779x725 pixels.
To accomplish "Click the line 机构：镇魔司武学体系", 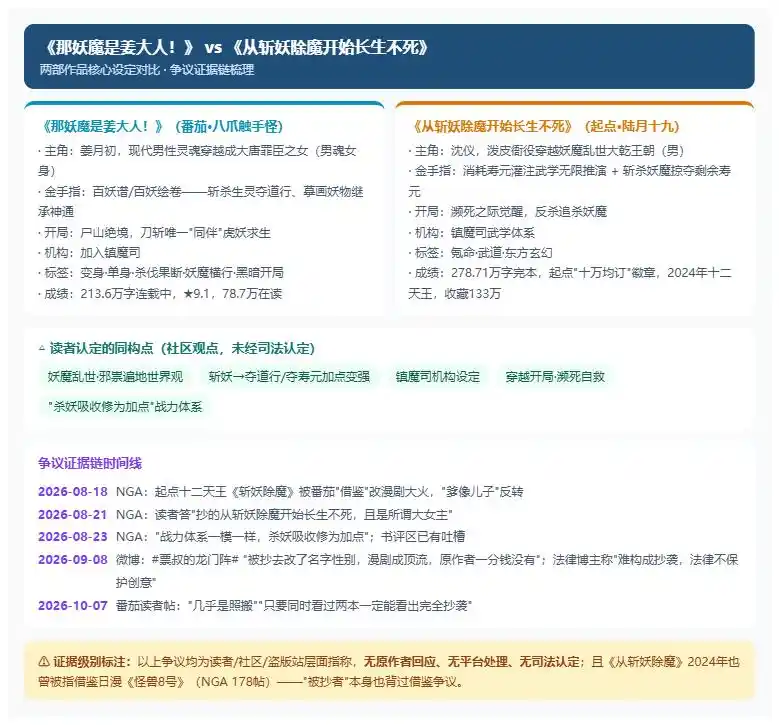I will click(x=472, y=233).
